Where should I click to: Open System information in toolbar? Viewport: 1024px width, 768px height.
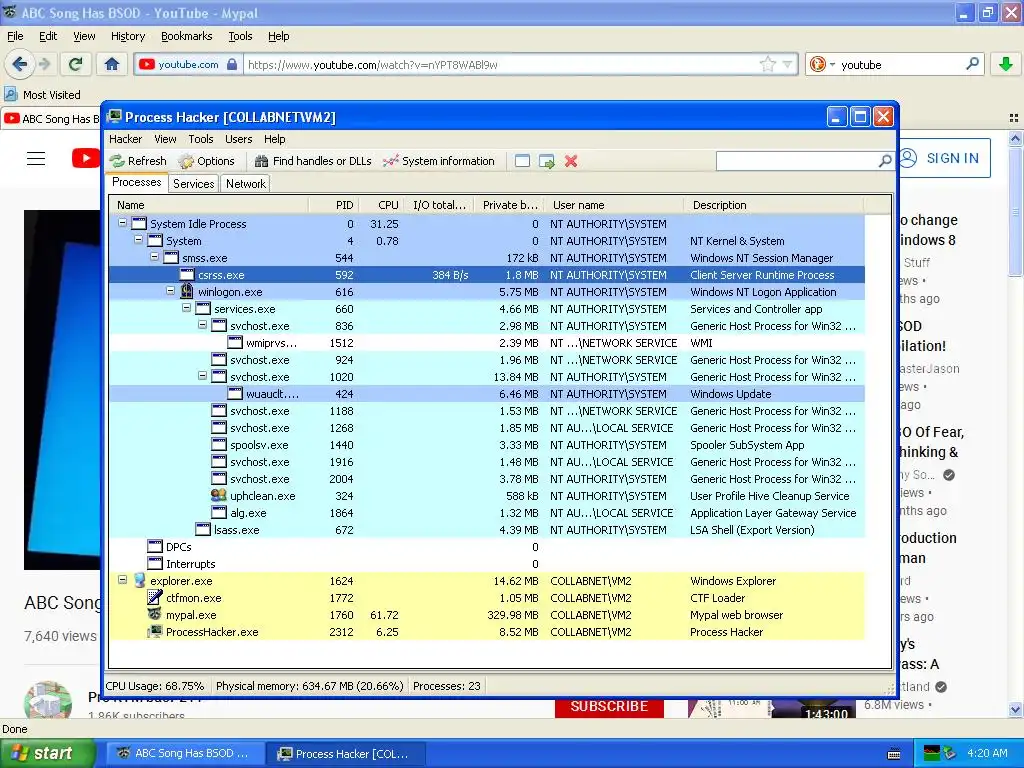[x=439, y=161]
